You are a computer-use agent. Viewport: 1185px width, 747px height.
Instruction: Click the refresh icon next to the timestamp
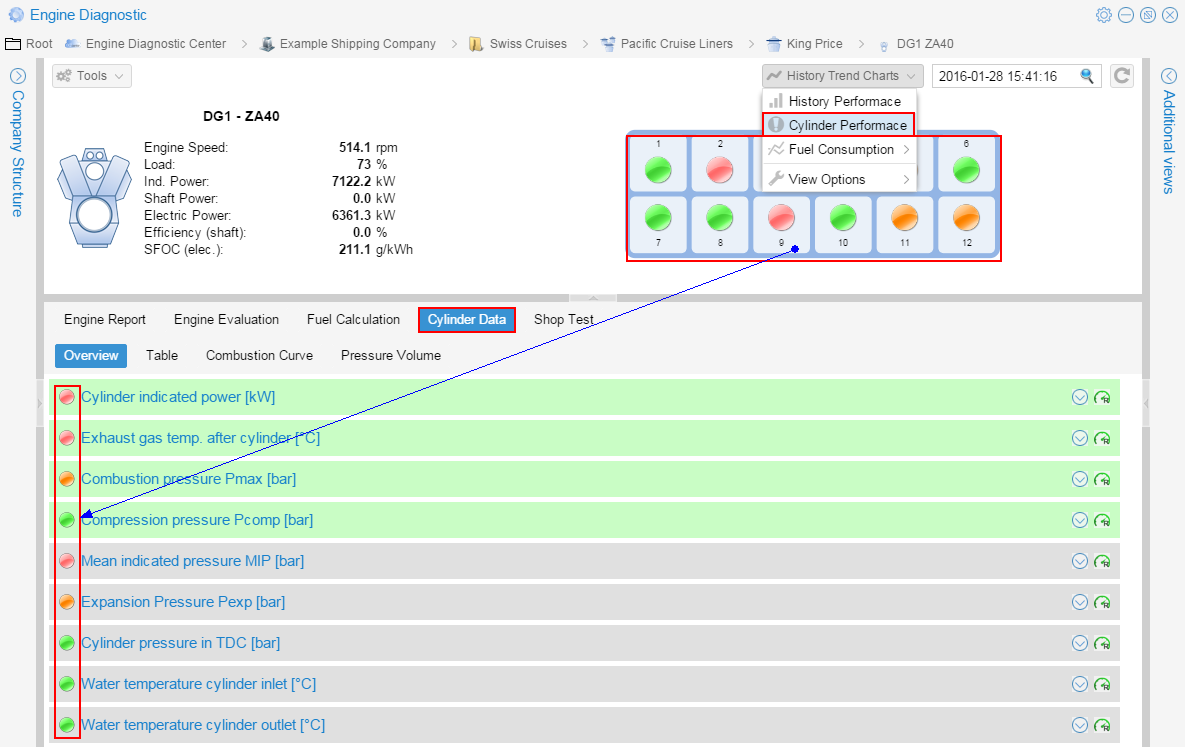[x=1121, y=75]
